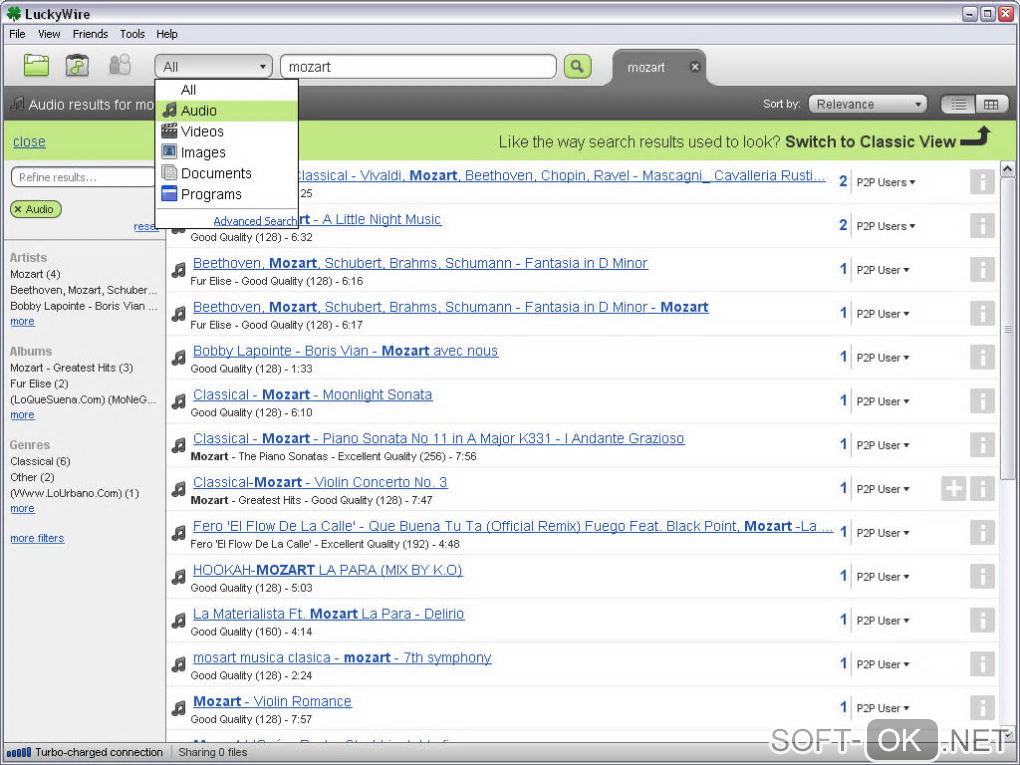Open the search category All dropdown
The image size is (1020, 765).
point(213,66)
